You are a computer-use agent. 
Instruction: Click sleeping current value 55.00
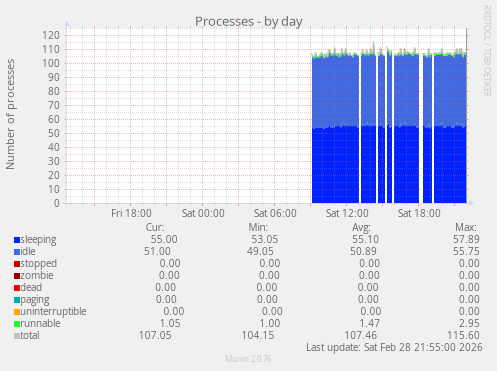click(x=164, y=239)
